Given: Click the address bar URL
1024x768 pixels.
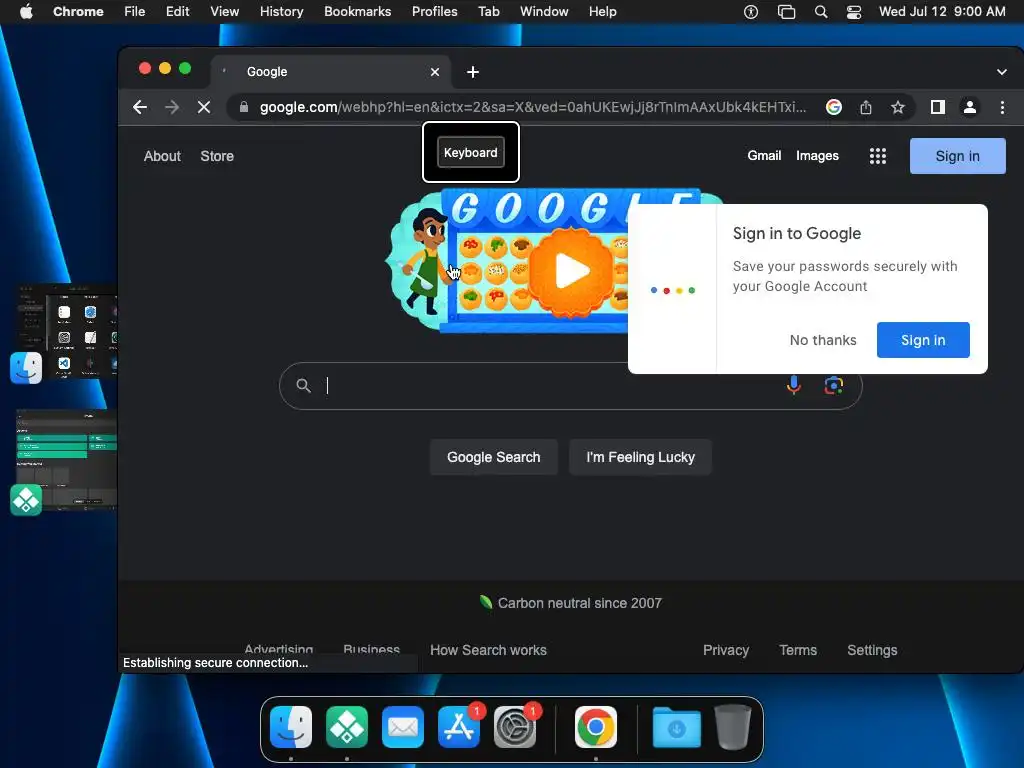Looking at the screenshot, I should click(532, 107).
